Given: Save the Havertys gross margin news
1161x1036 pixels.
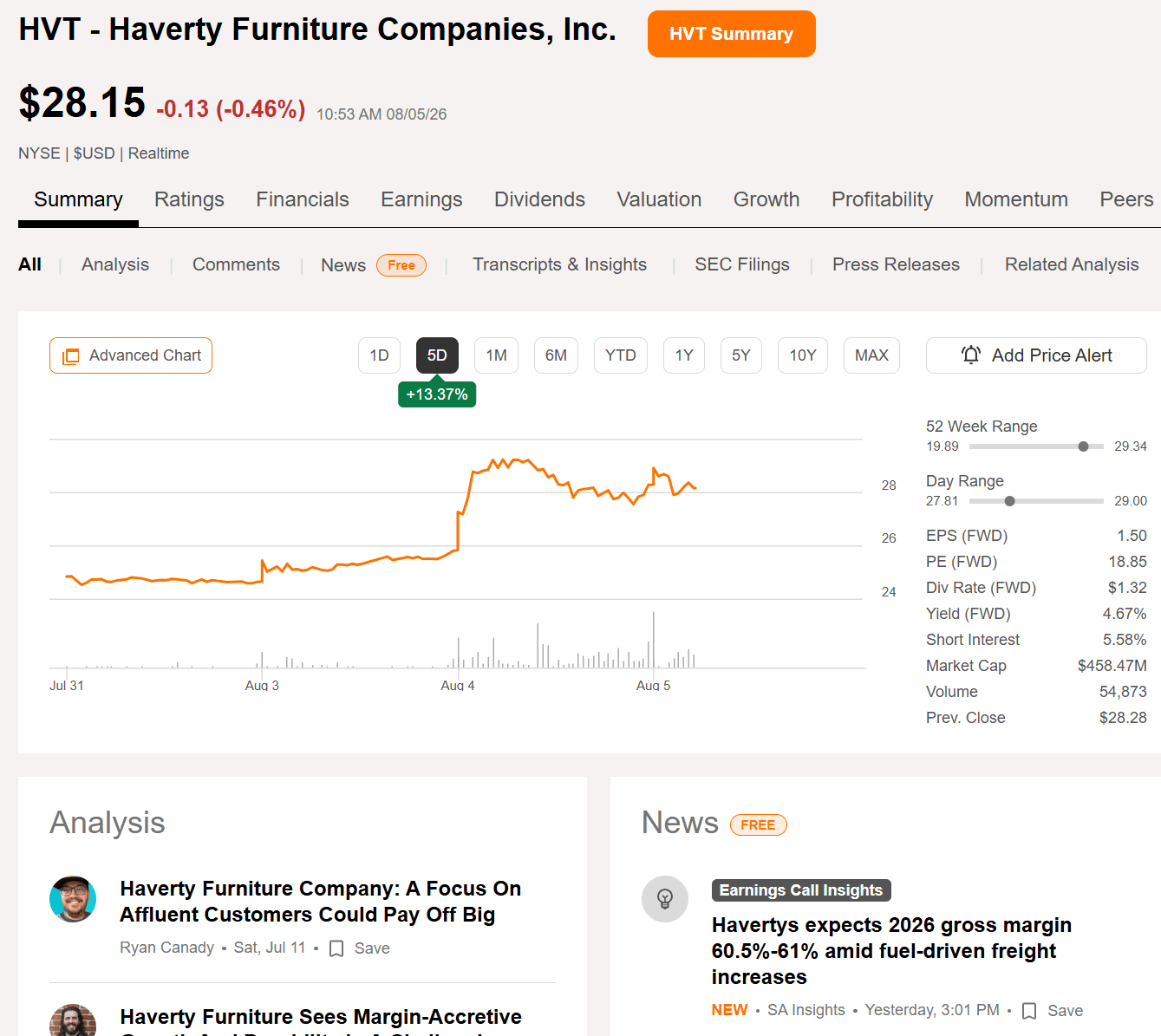Looking at the screenshot, I should [1053, 1011].
